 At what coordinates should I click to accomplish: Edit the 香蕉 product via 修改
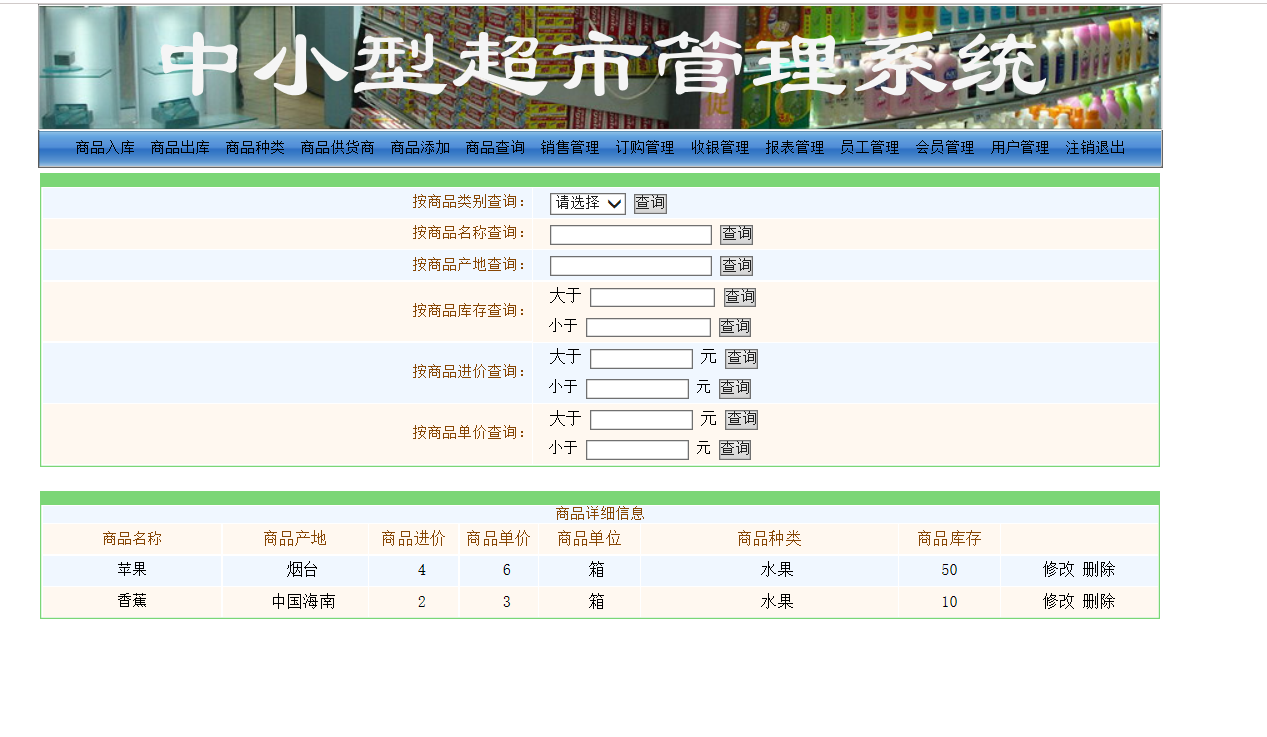coord(1058,602)
